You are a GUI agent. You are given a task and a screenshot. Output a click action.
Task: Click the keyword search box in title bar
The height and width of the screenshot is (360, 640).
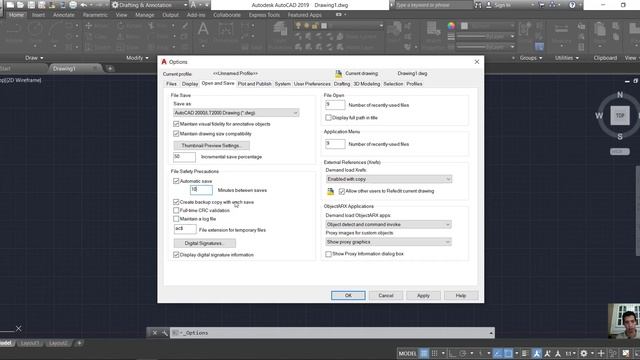pyautogui.click(x=433, y=5)
